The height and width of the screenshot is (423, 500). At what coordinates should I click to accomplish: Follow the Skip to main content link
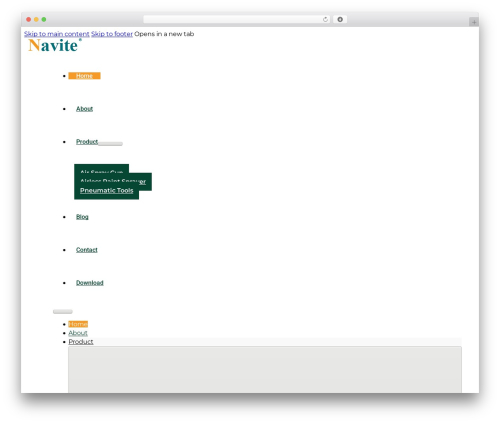pos(57,34)
